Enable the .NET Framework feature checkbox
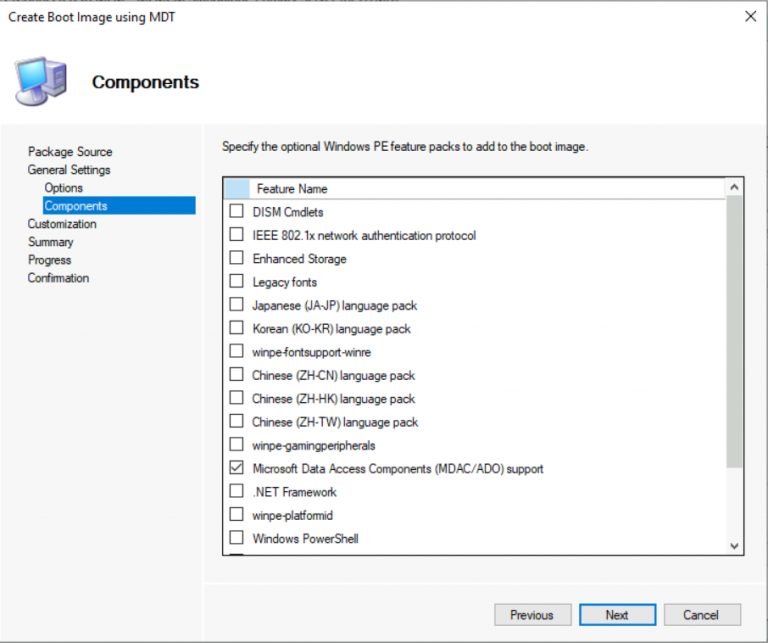The width and height of the screenshot is (768, 643). 237,492
